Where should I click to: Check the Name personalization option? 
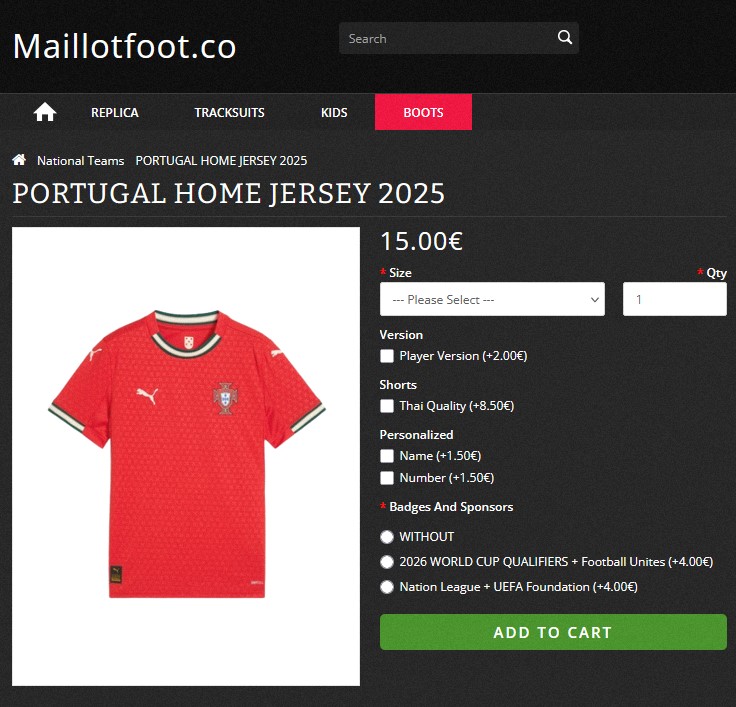click(387, 456)
